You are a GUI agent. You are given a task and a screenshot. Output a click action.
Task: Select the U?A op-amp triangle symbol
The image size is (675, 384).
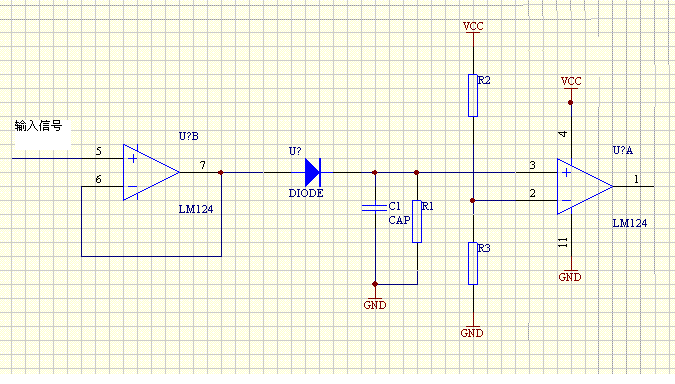pos(585,186)
